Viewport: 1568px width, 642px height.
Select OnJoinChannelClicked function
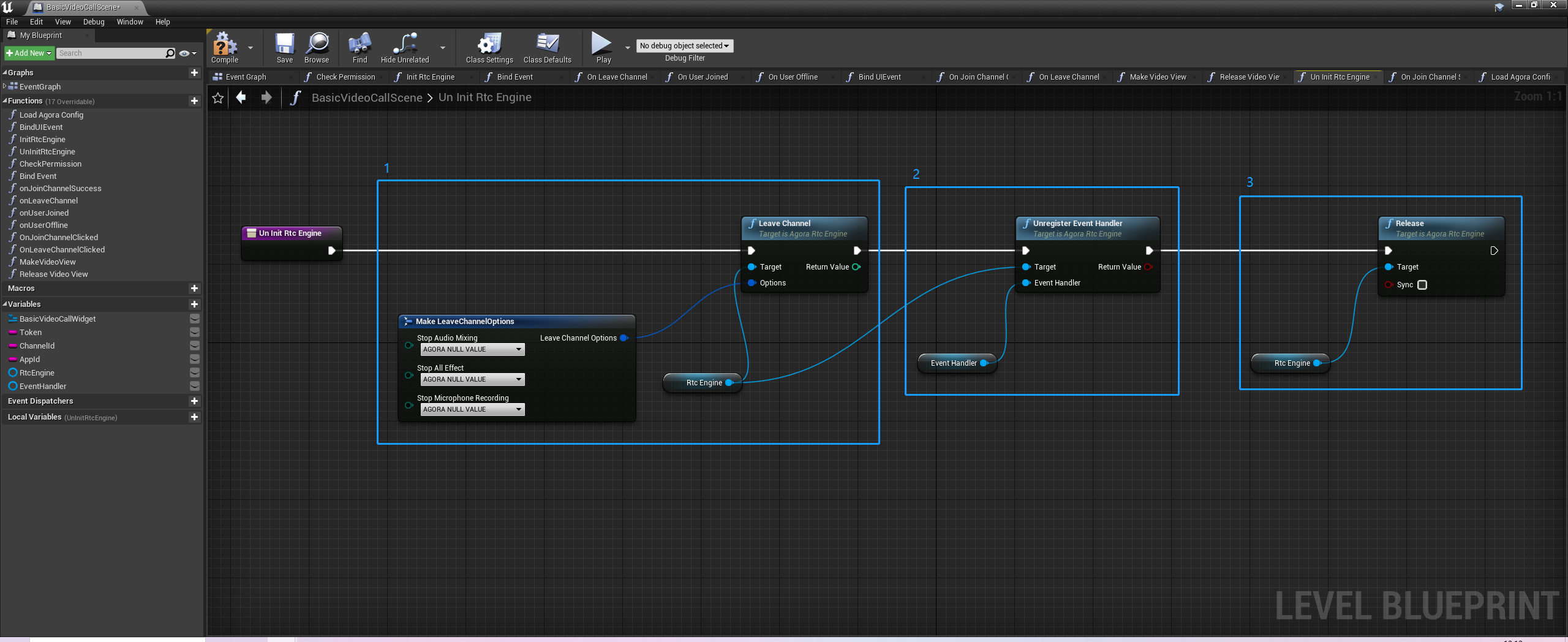(x=59, y=237)
